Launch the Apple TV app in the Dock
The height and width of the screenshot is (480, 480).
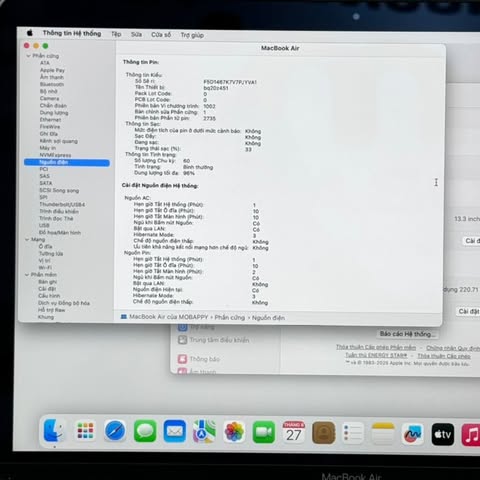443,434
